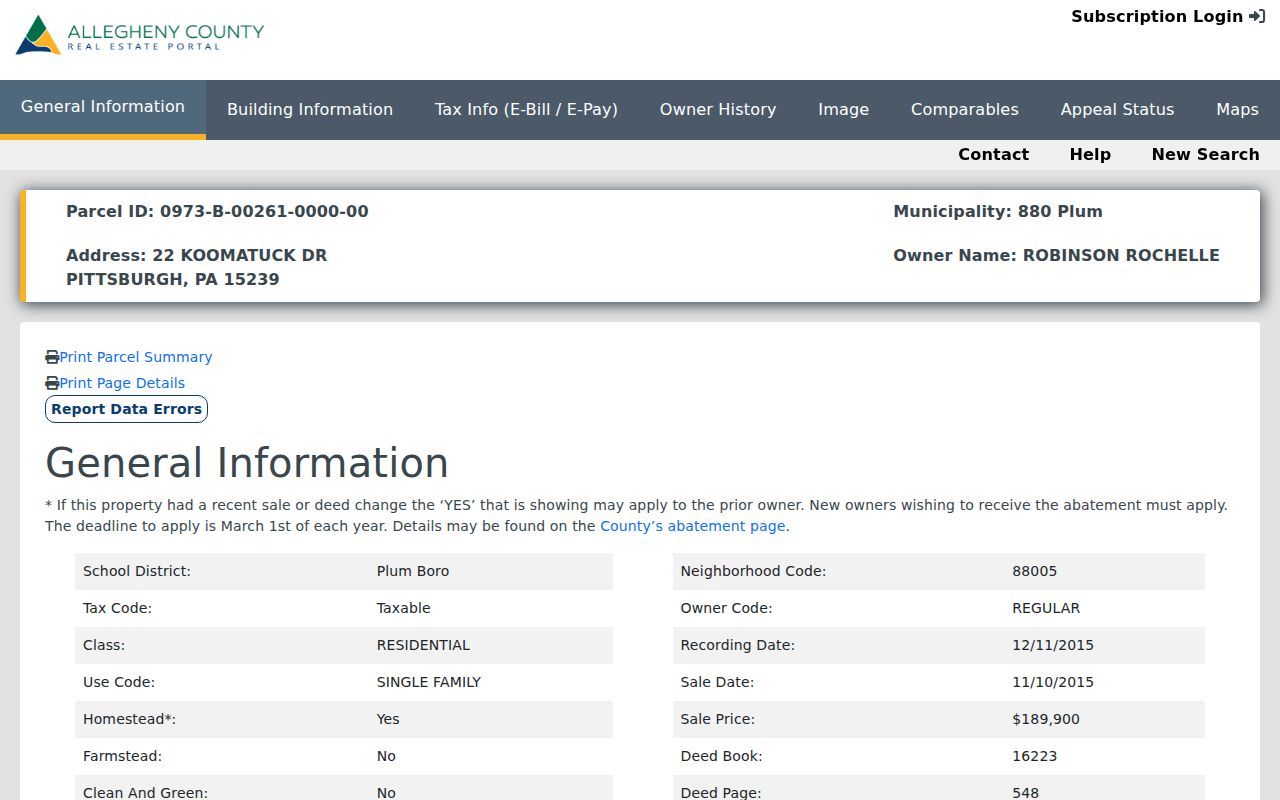This screenshot has width=1280, height=800.
Task: Click the Neighborhood Code value 88005
Action: point(1034,571)
